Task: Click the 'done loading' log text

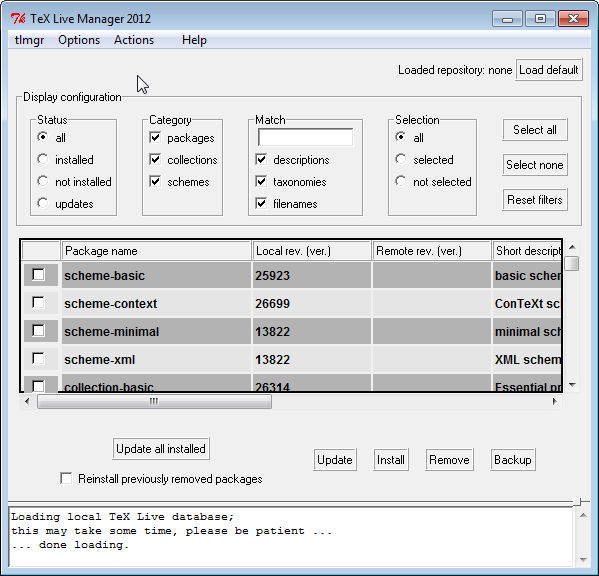Action: click(70, 545)
